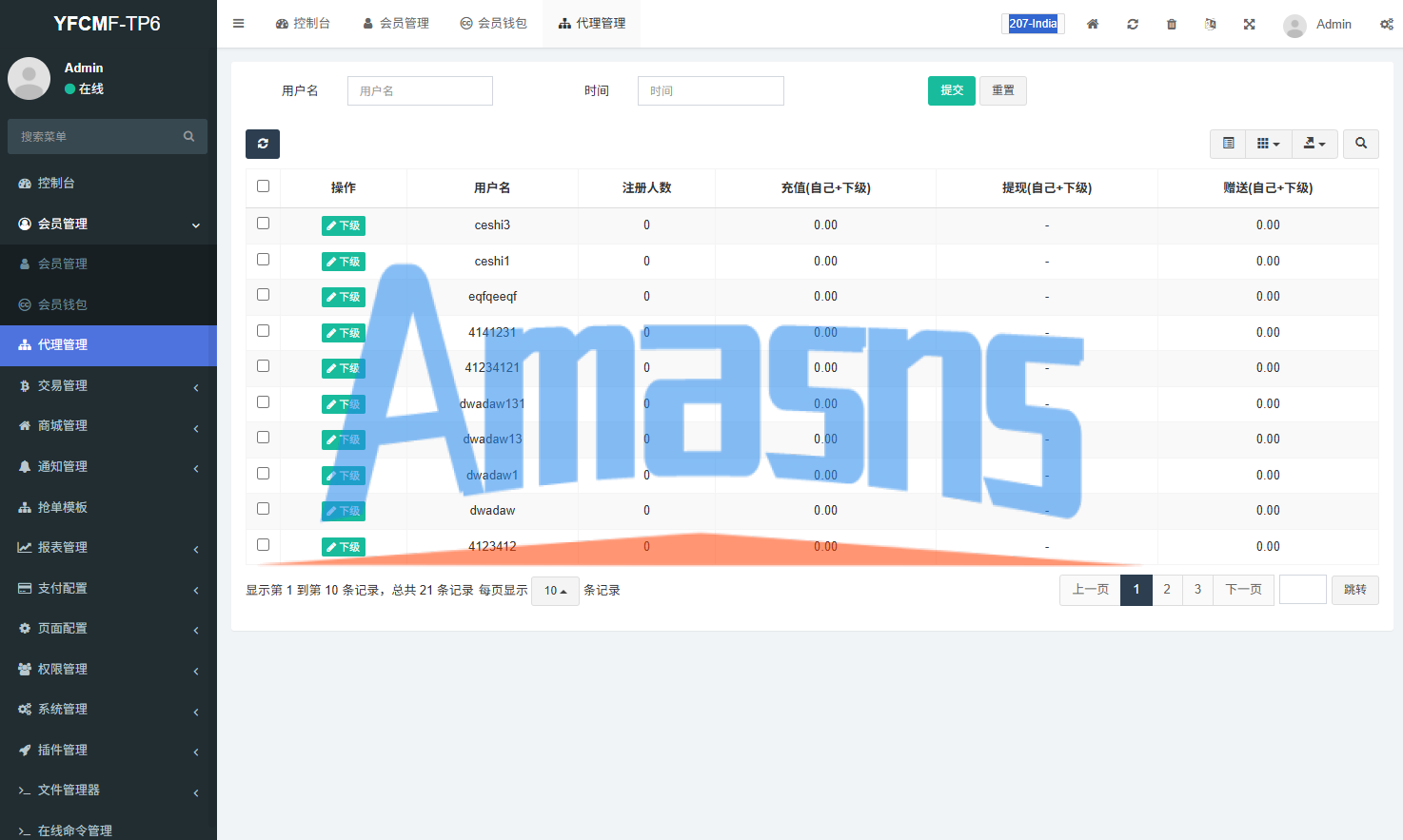Open the export data dropdown
This screenshot has width=1403, height=840.
(x=1314, y=144)
